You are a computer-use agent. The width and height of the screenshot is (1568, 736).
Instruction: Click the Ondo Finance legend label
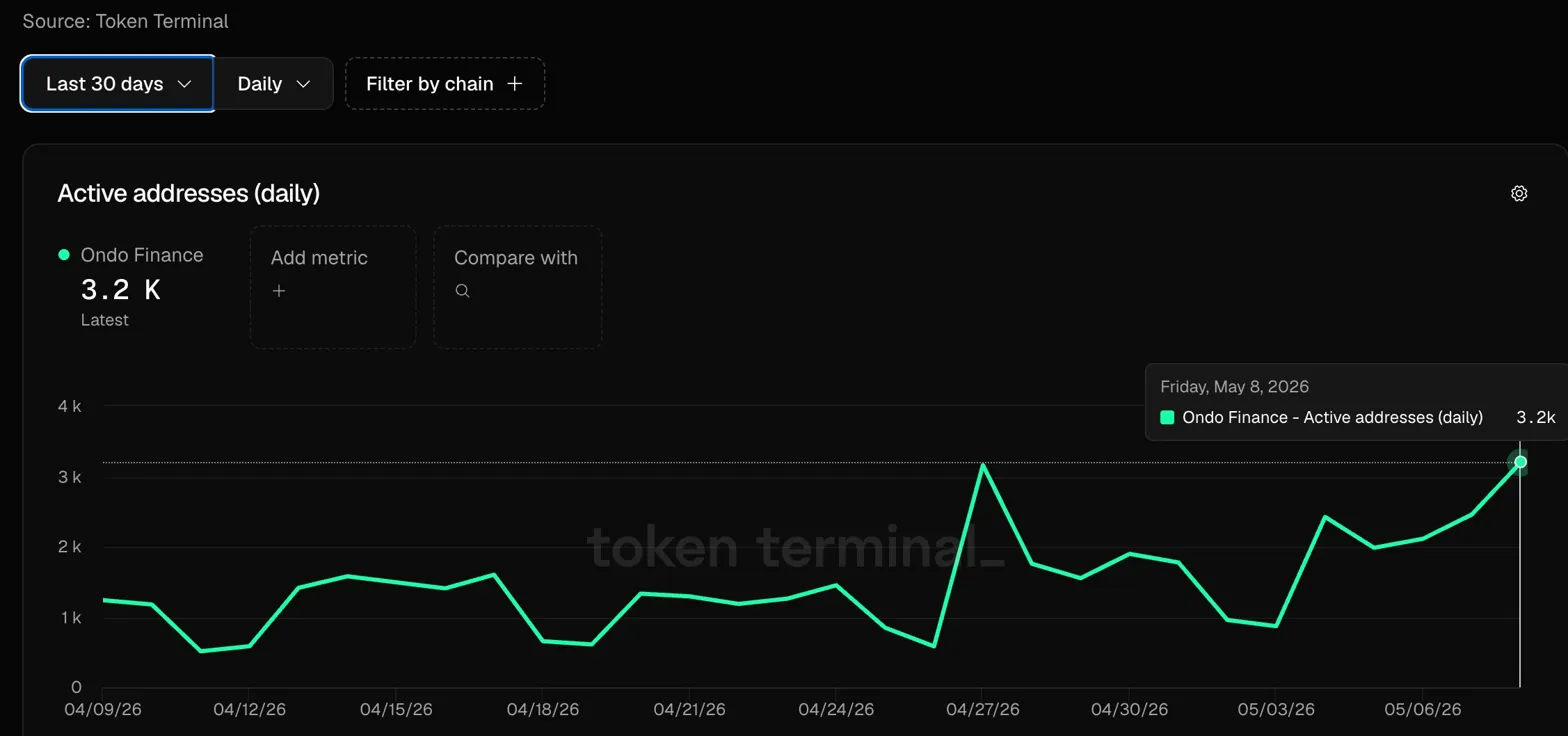click(x=142, y=255)
